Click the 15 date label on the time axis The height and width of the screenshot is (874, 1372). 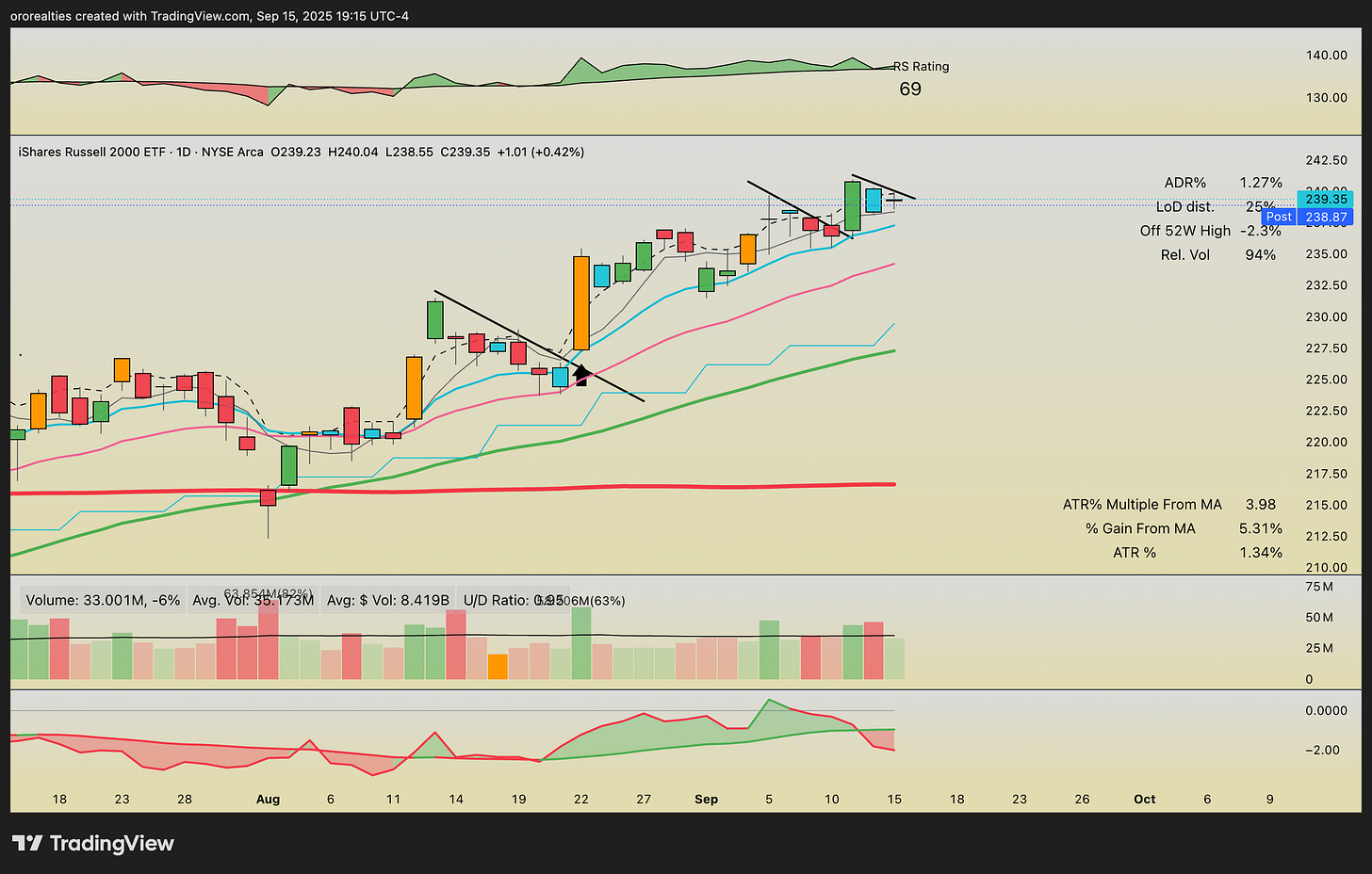894,800
